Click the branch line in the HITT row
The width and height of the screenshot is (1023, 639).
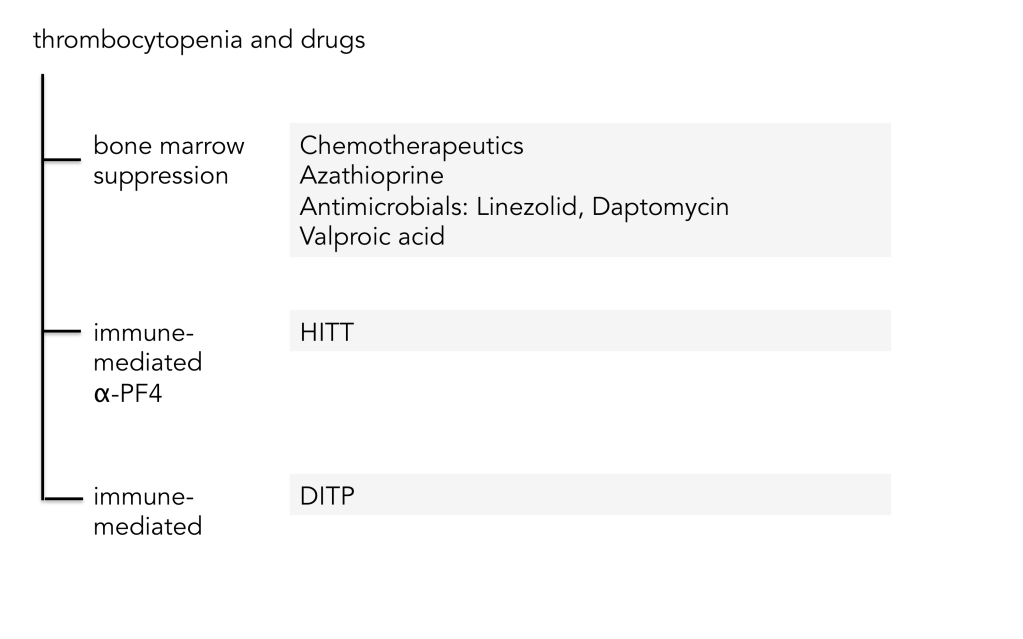pos(62,330)
